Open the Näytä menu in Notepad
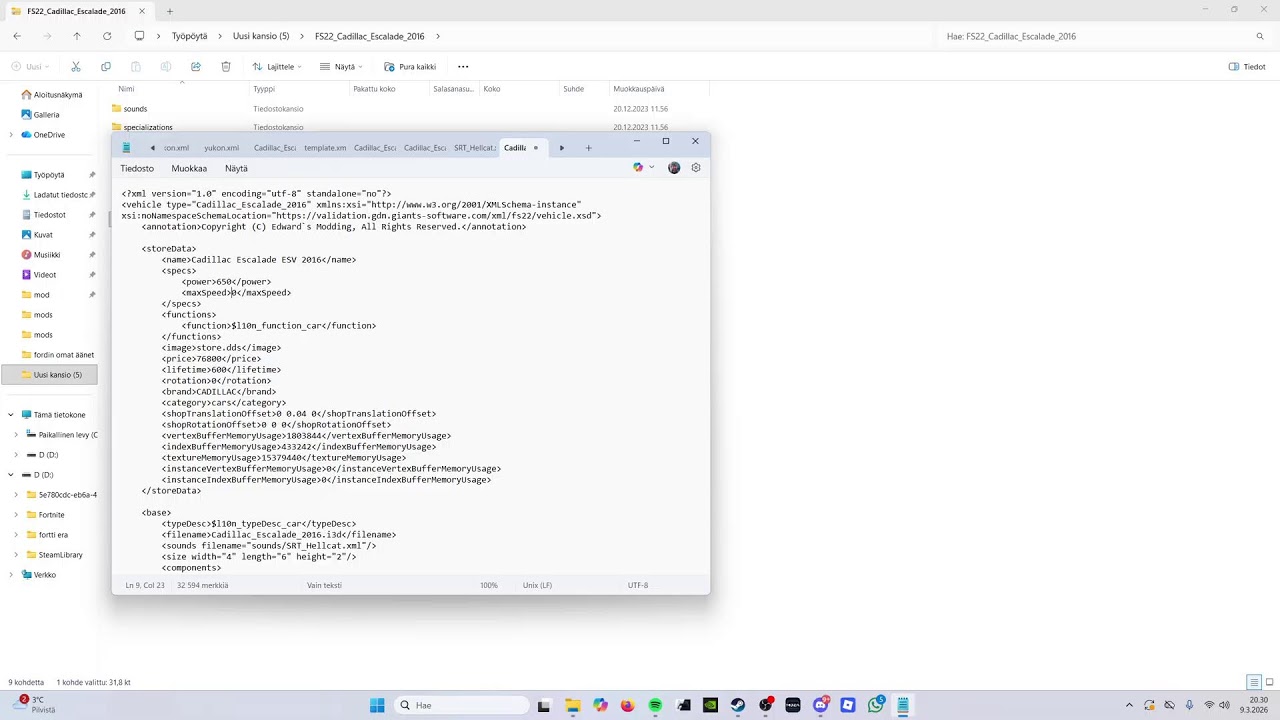Screen dimensions: 1280x720 pyautogui.click(x=236, y=169)
